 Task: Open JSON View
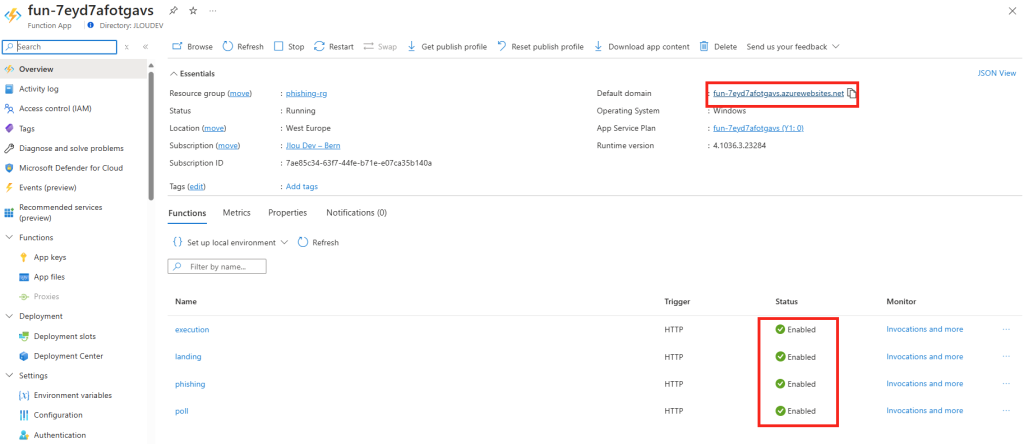[997, 73]
